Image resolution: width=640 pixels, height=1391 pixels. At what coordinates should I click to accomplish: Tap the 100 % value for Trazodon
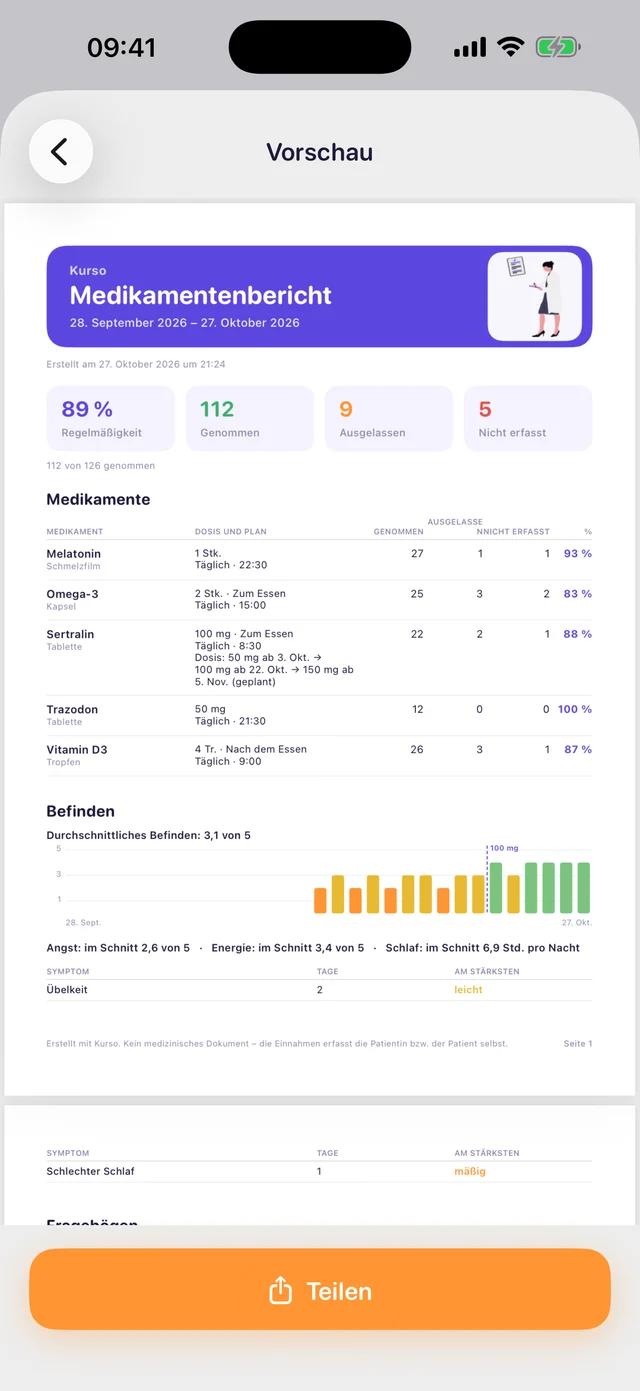coord(574,709)
